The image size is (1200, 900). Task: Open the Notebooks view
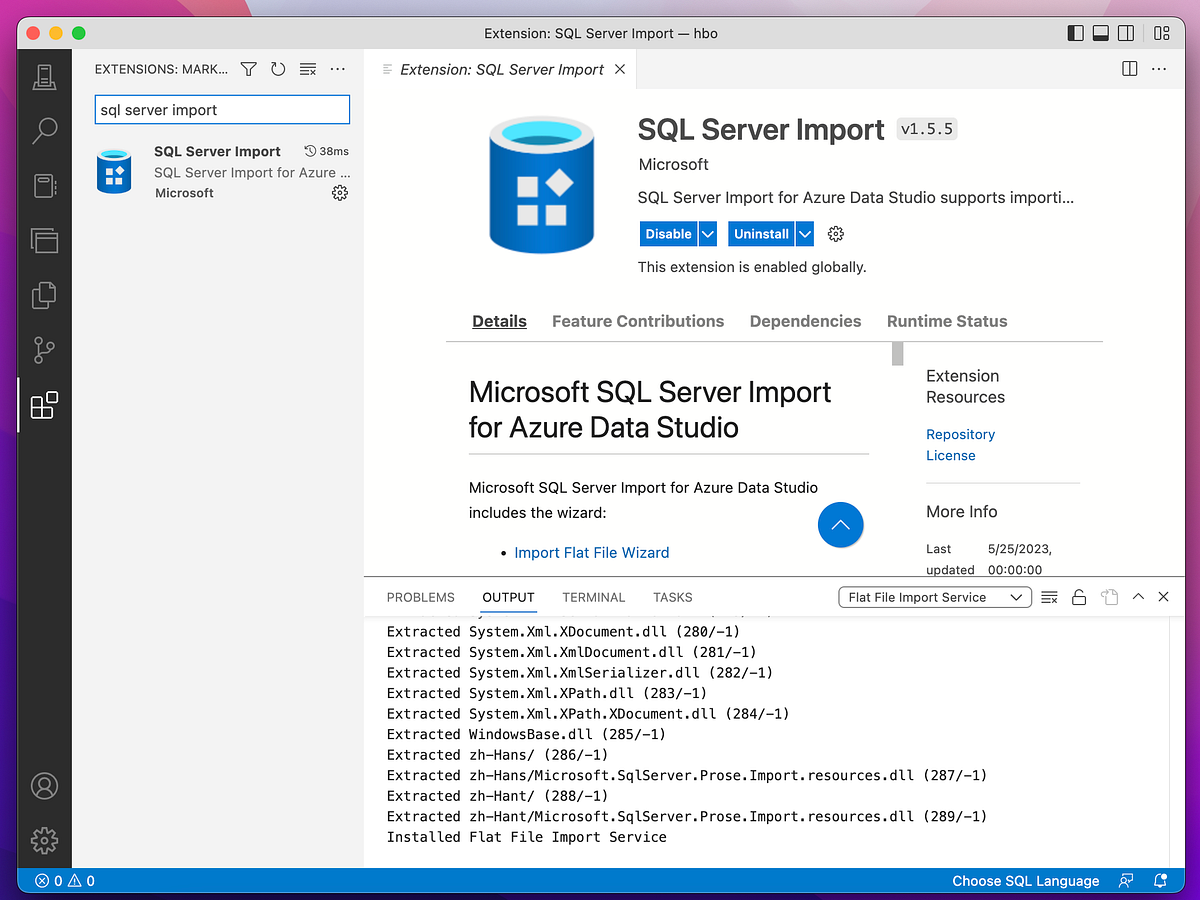(x=44, y=185)
